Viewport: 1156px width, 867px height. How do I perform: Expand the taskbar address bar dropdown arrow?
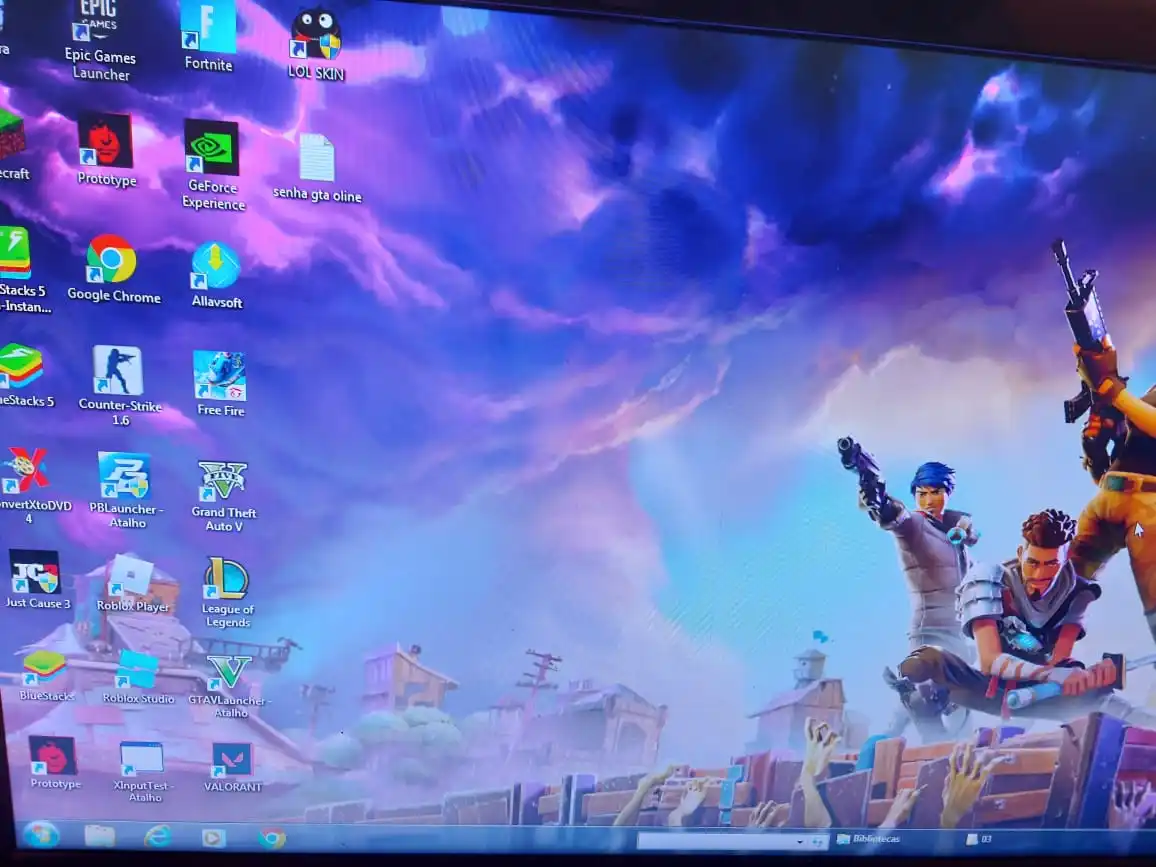[801, 841]
